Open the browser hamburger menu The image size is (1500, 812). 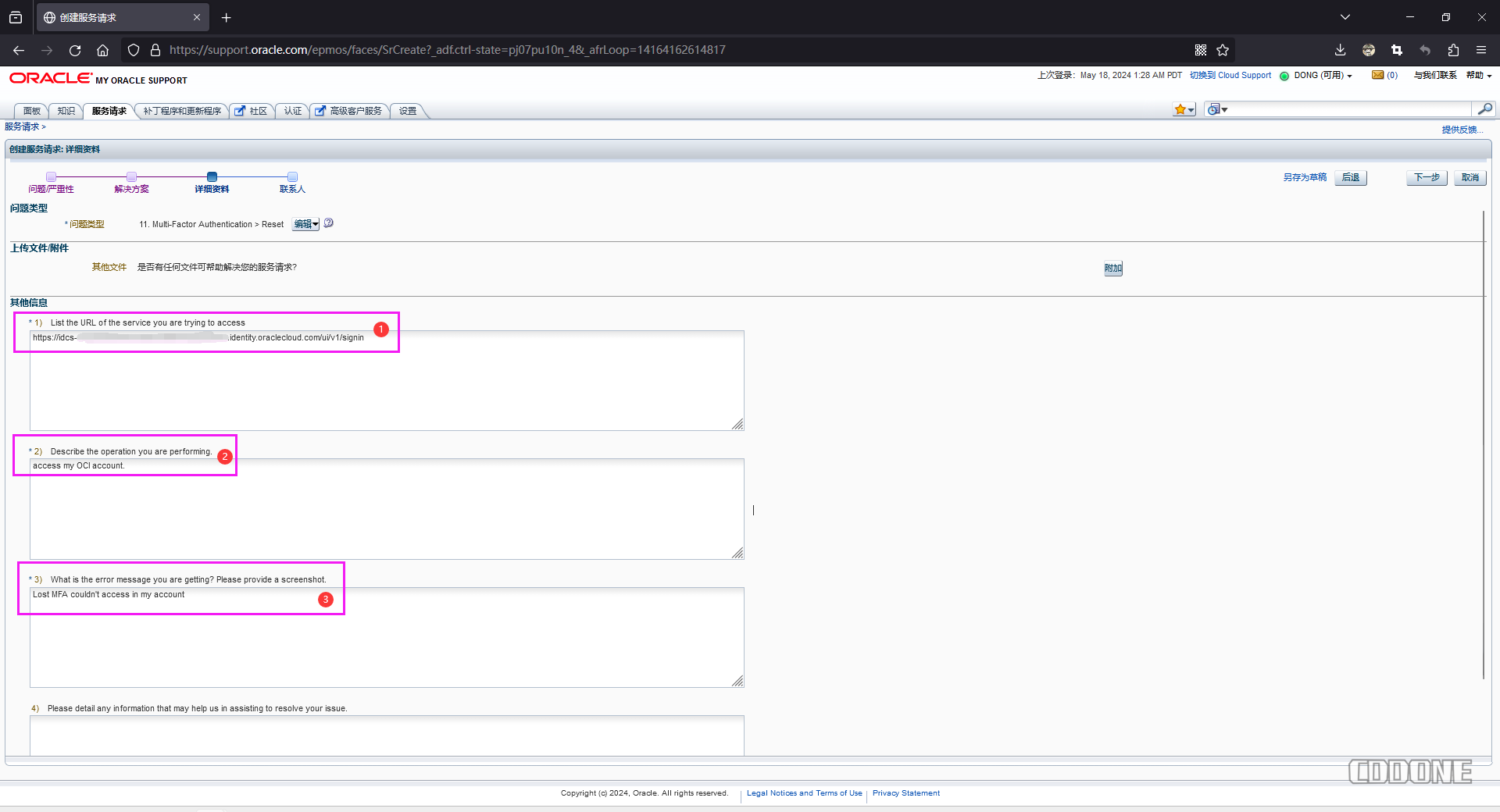(1481, 50)
